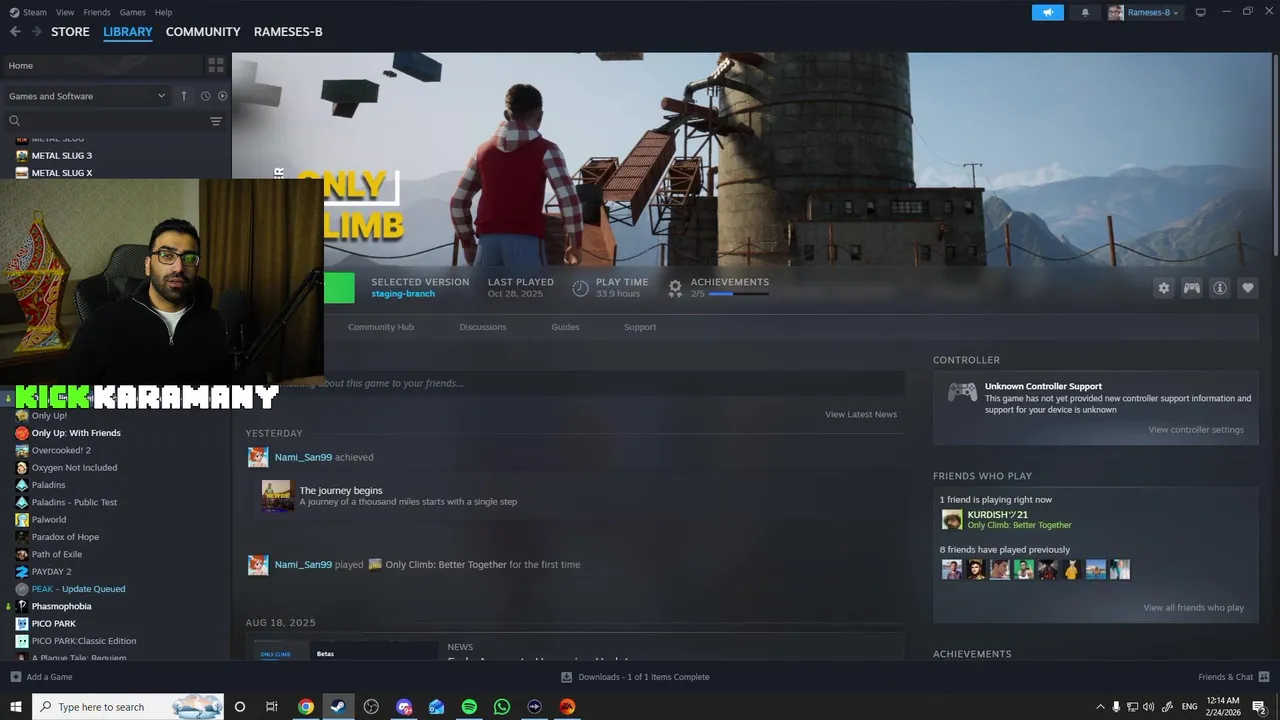Click the library search field
This screenshot has width=1280, height=720.
(x=105, y=121)
